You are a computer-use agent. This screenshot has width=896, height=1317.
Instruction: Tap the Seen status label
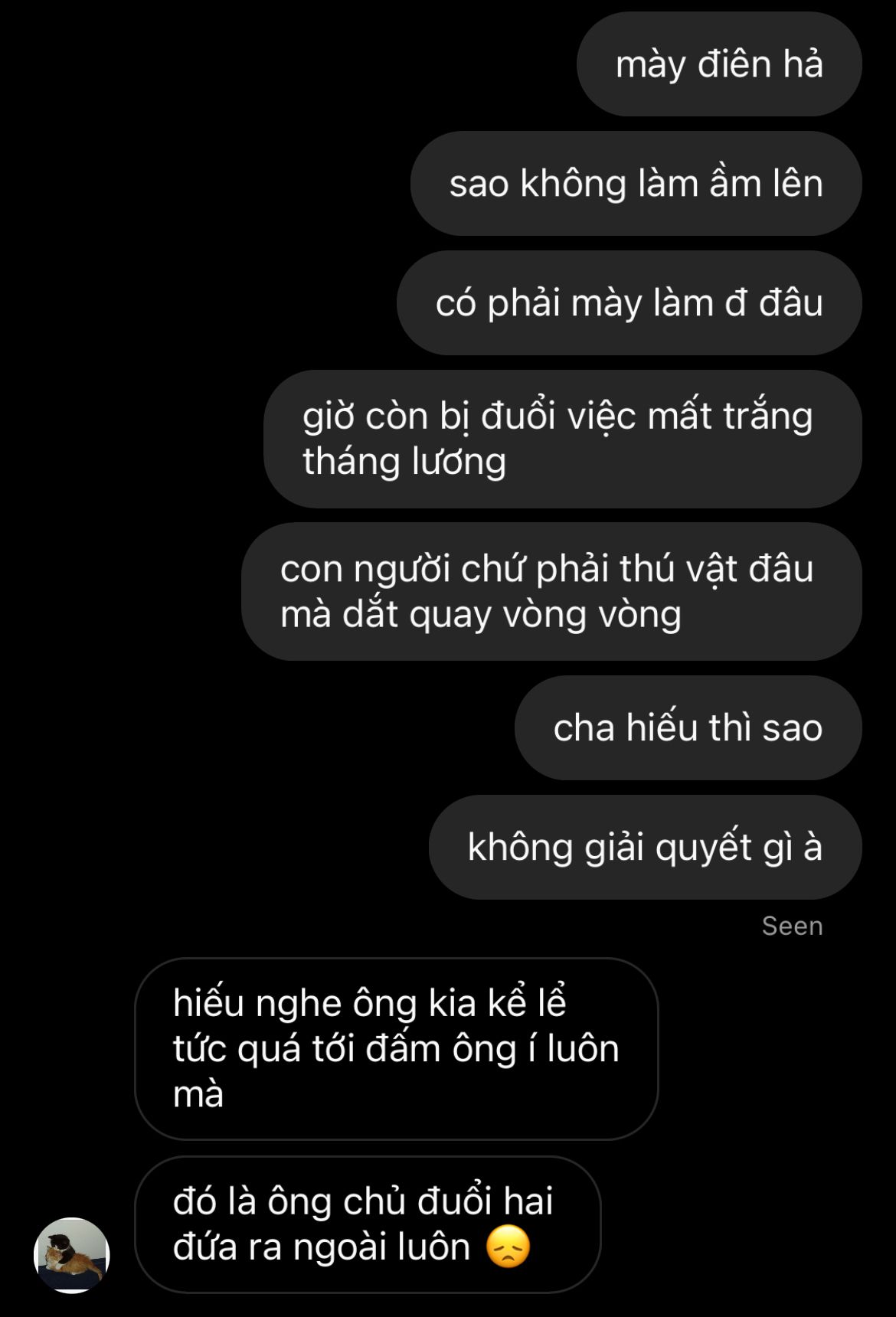[793, 926]
